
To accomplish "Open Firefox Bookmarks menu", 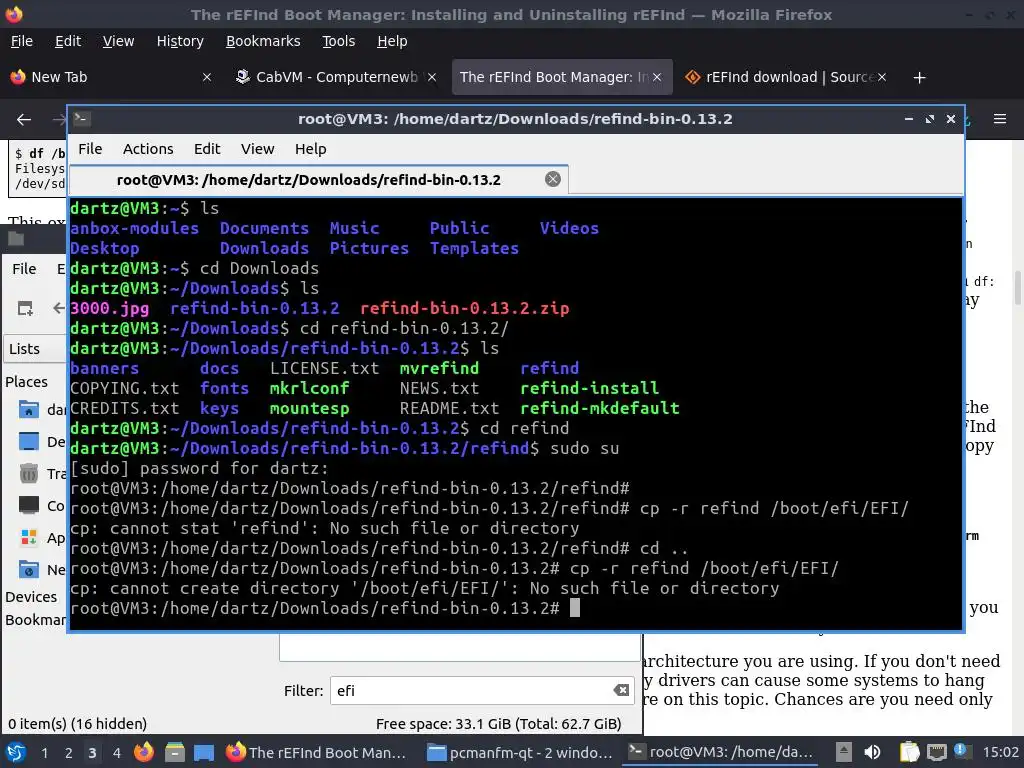I will (x=263, y=41).
